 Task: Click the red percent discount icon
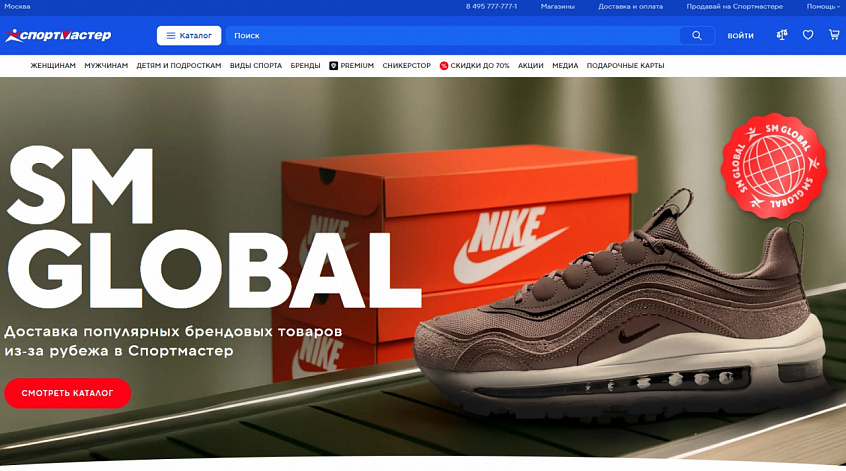[444, 66]
